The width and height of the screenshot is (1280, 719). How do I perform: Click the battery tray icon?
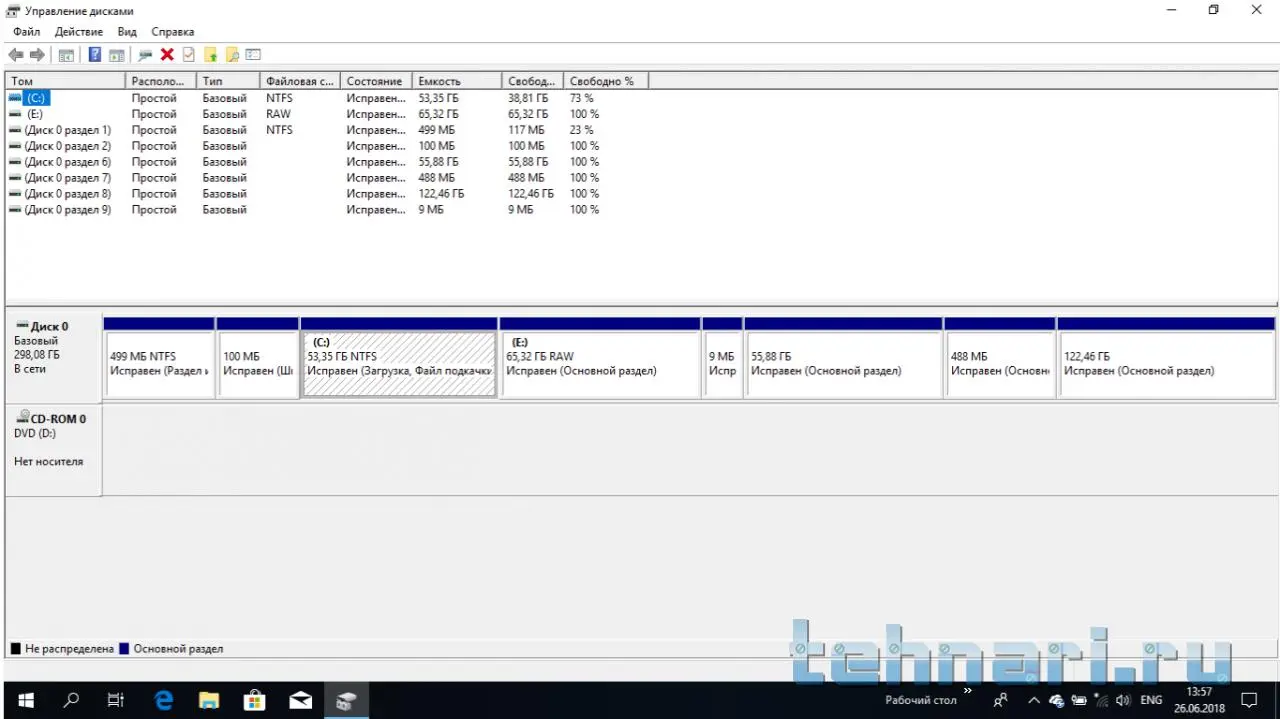1078,700
